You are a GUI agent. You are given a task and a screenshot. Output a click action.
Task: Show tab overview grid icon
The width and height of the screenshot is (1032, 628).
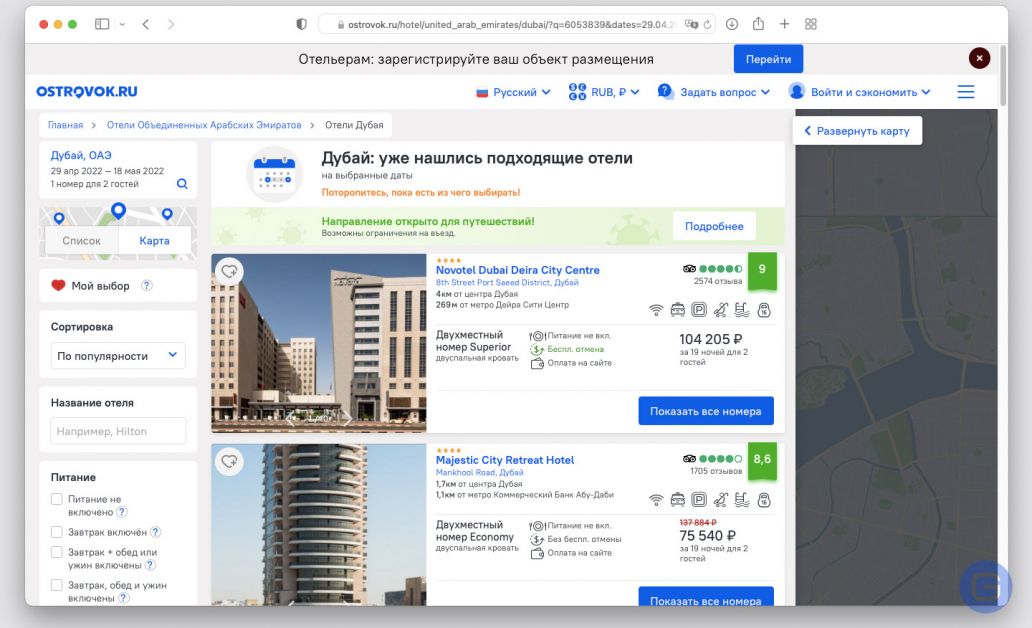(811, 24)
